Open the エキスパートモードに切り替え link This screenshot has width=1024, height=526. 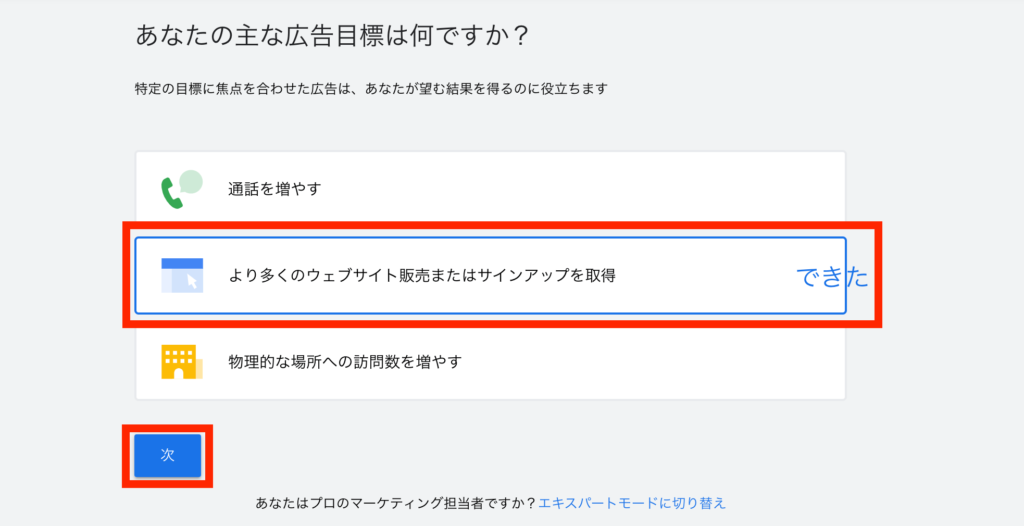632,503
